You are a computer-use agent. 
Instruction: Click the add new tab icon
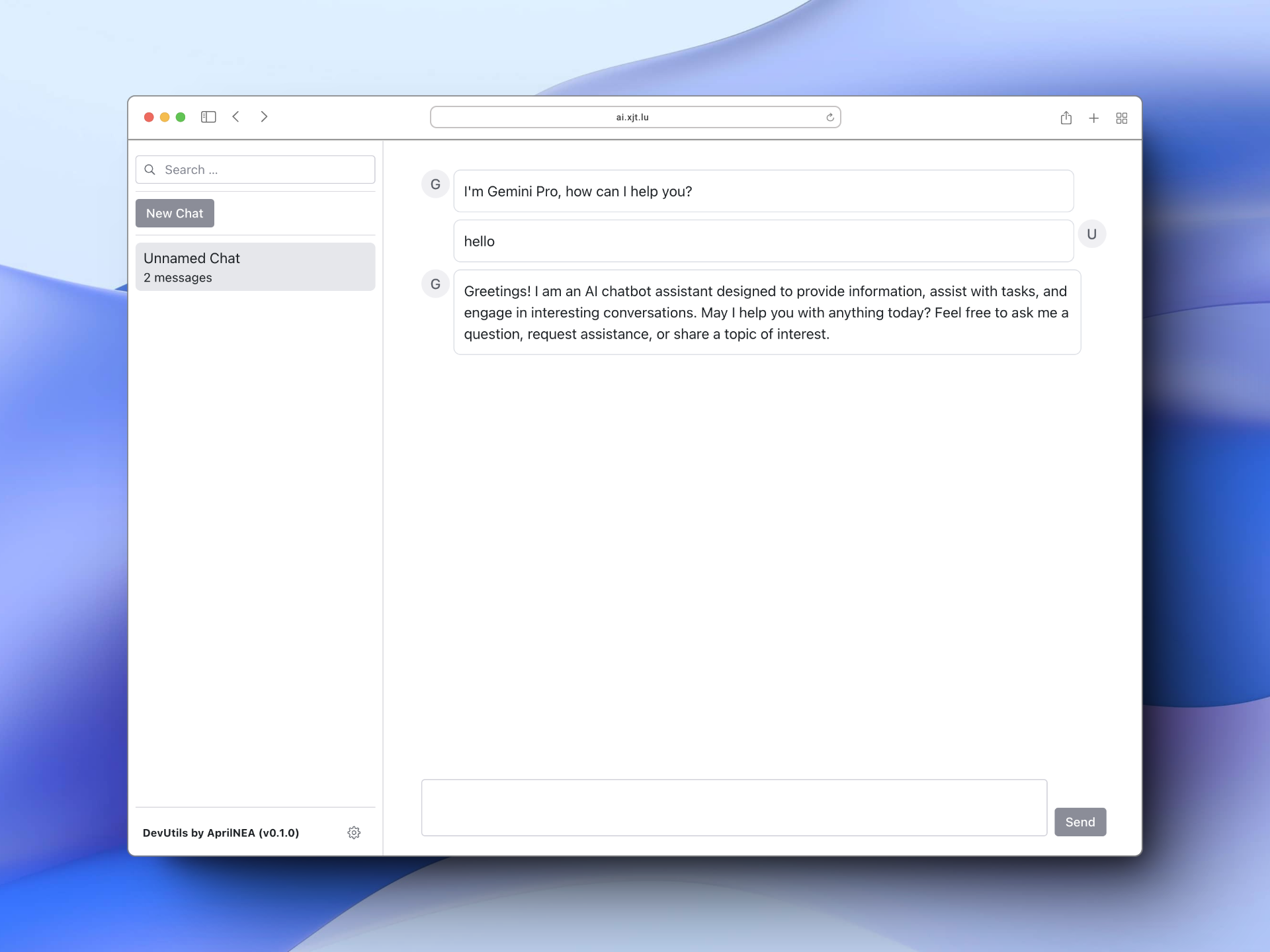click(1094, 118)
